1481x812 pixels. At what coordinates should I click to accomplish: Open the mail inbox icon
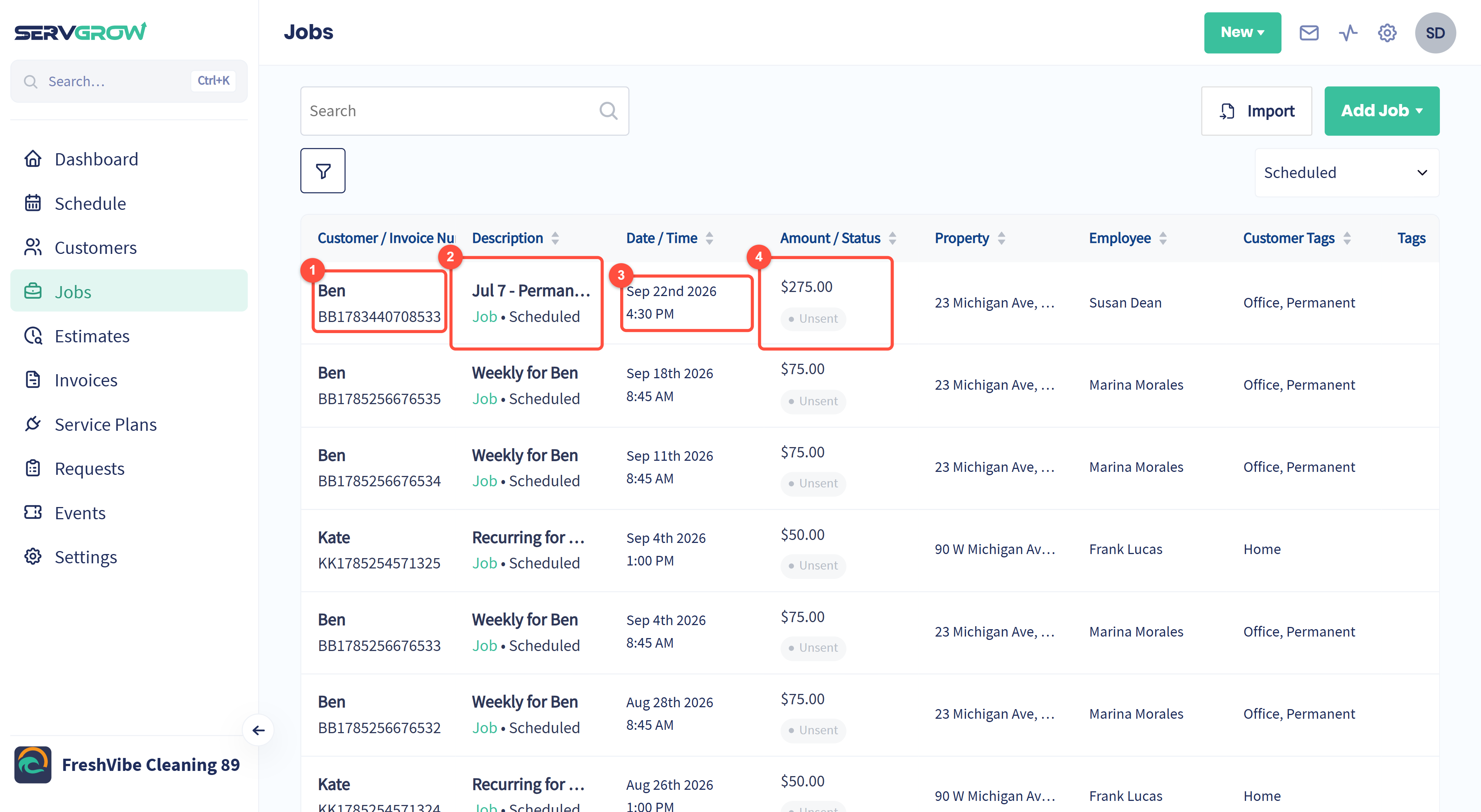coord(1308,33)
